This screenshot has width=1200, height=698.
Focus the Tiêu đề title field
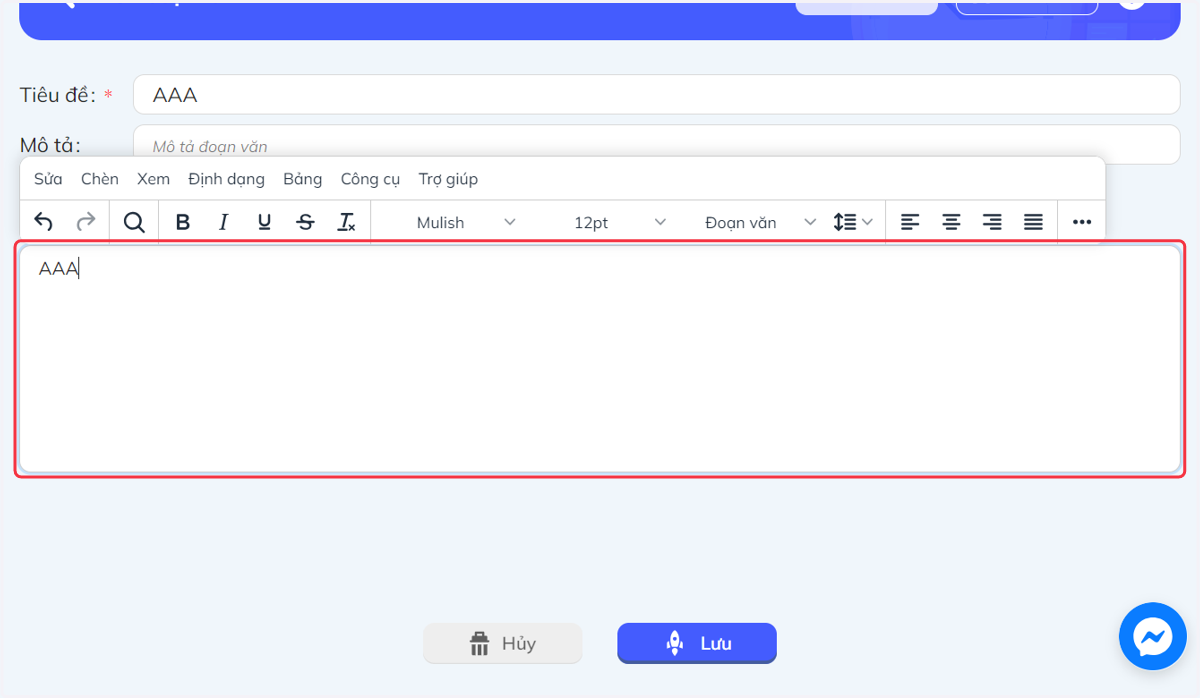[657, 95]
